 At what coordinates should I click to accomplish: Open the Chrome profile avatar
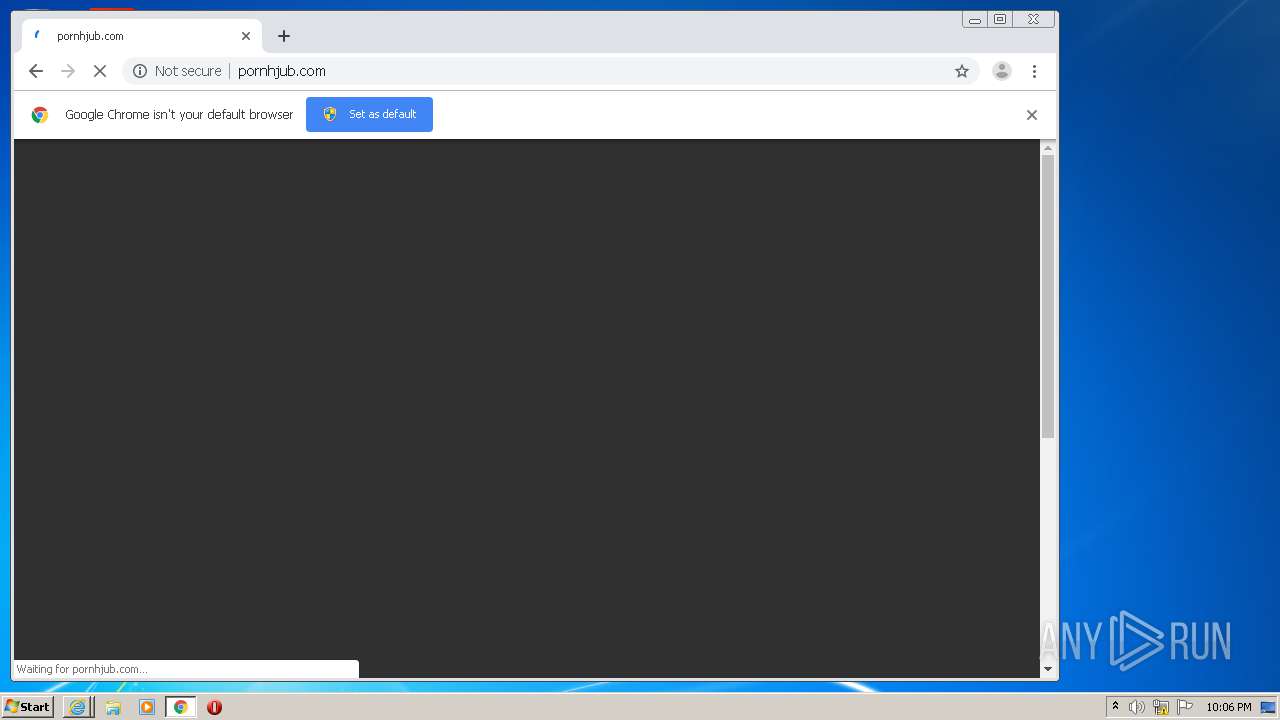point(1002,71)
